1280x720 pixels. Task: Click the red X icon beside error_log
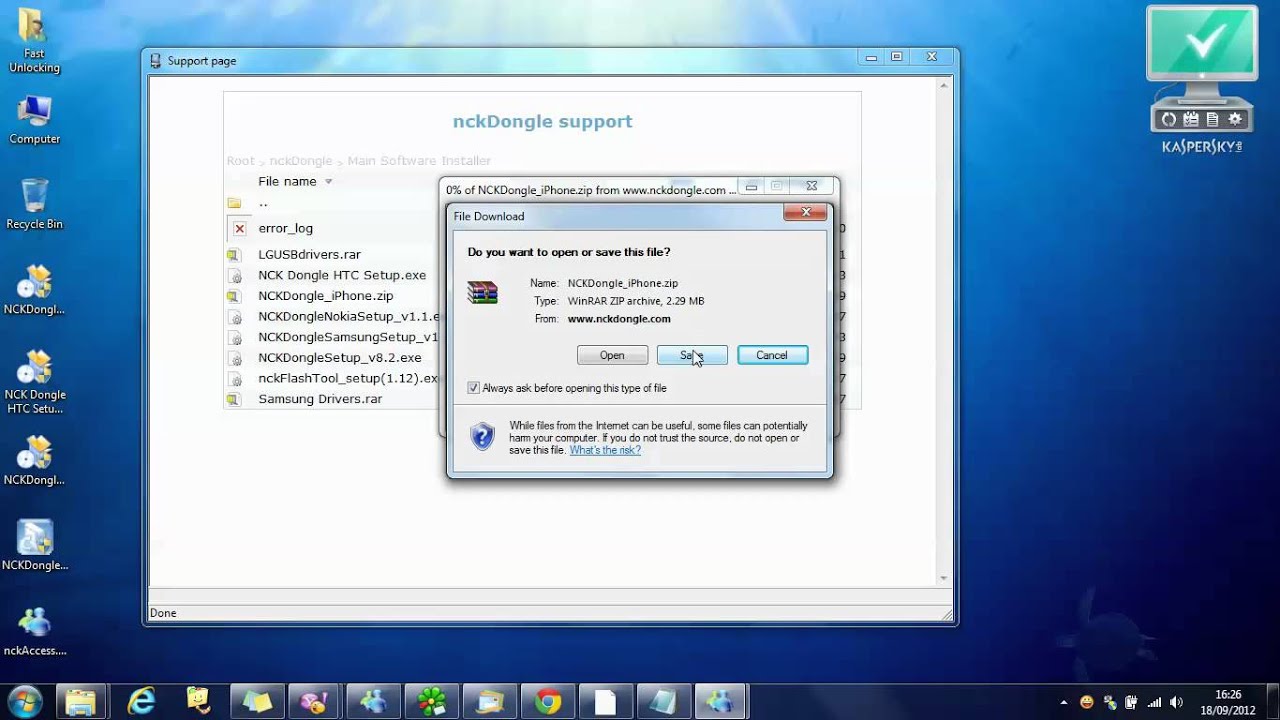coord(239,228)
